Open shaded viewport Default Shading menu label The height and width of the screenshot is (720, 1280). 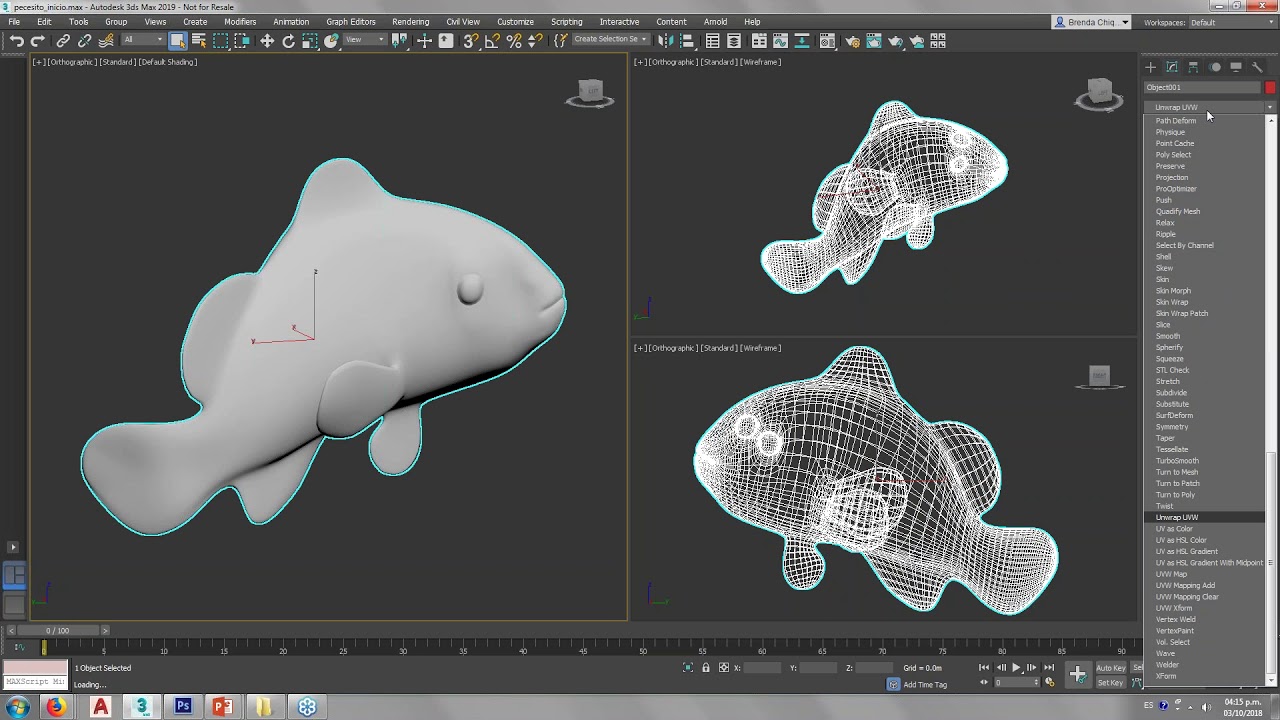coord(168,62)
